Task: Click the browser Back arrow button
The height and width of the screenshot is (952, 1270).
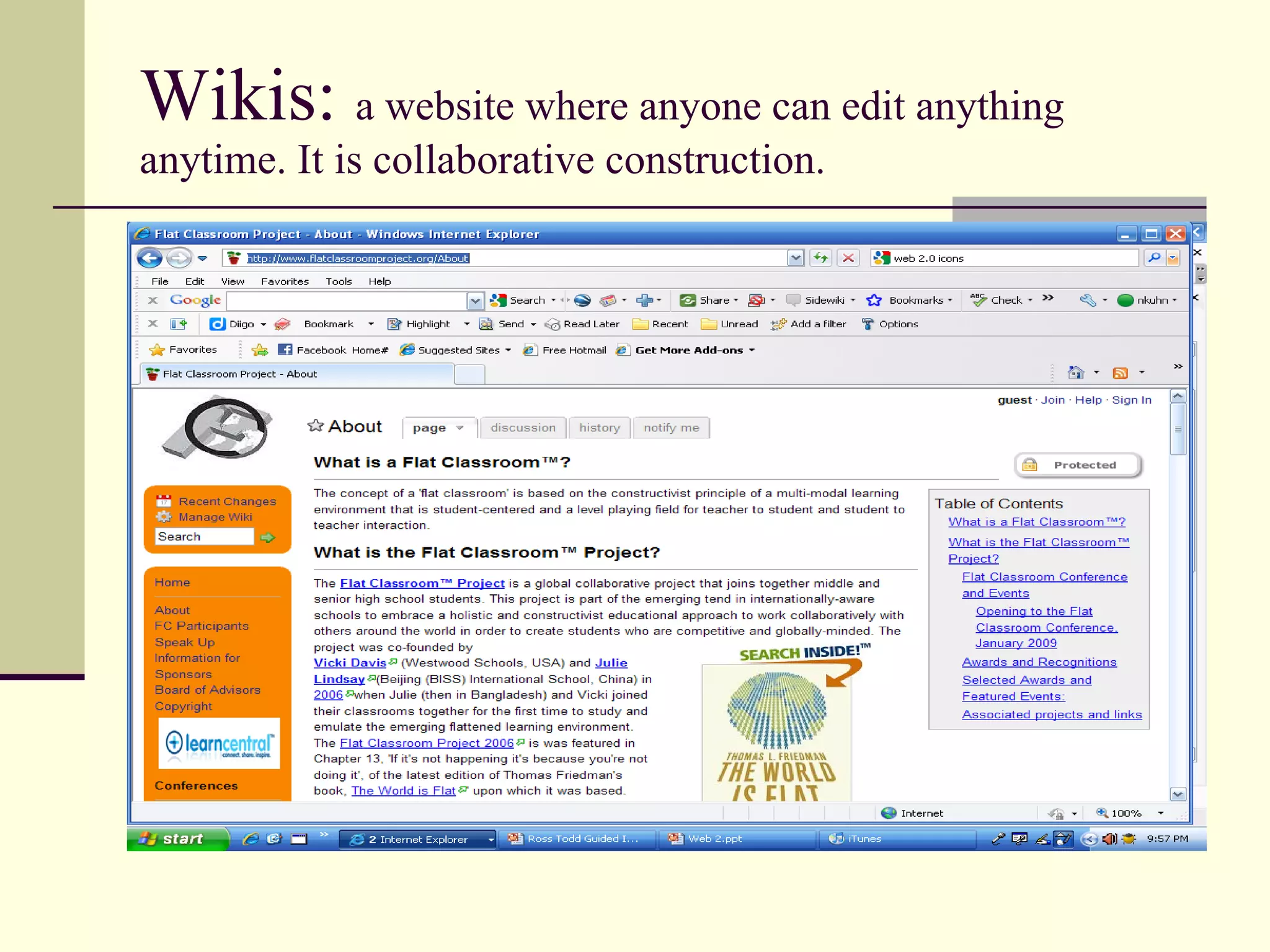Action: (x=149, y=258)
